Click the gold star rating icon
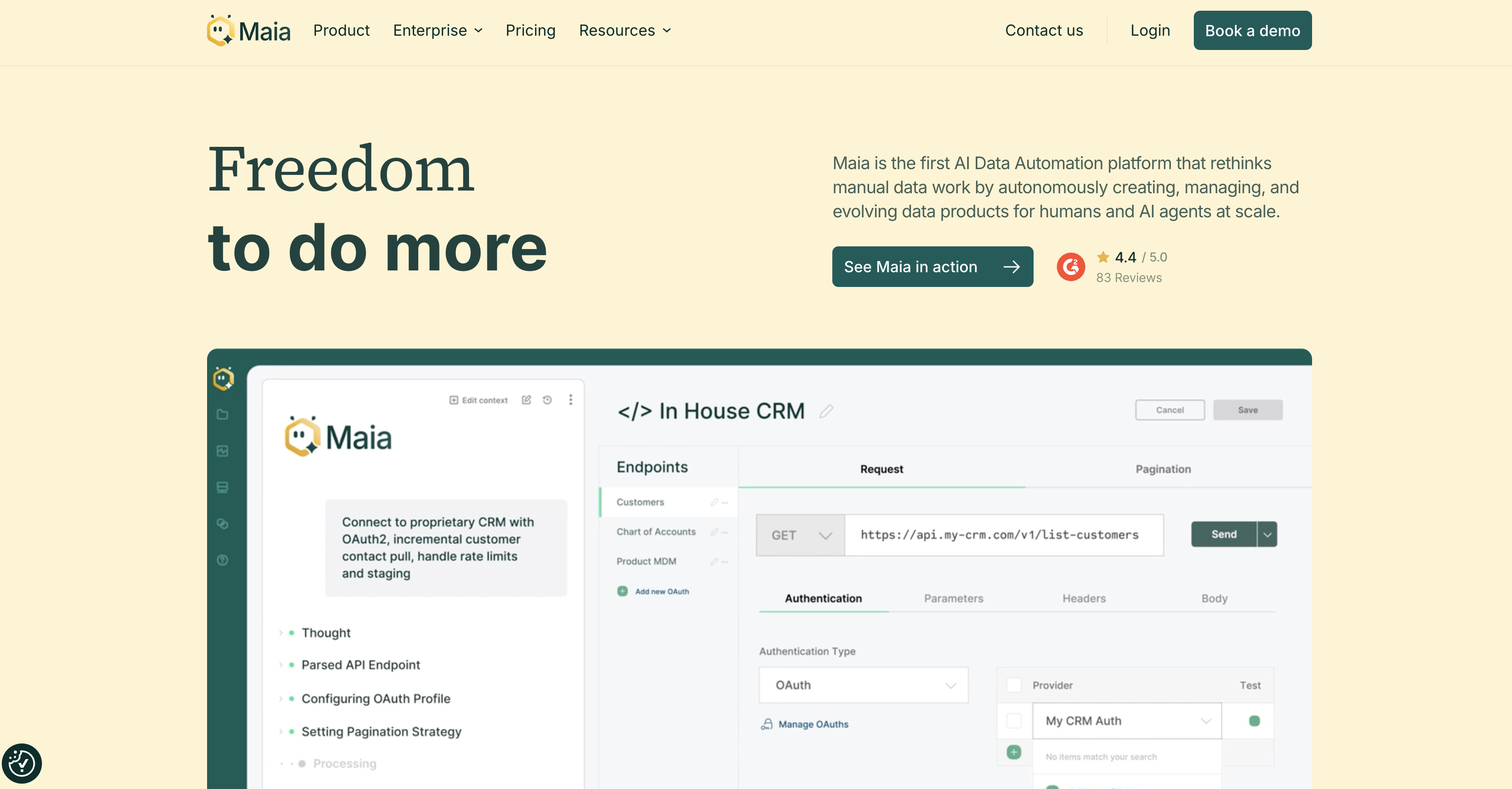The image size is (1512, 789). pos(1103,257)
